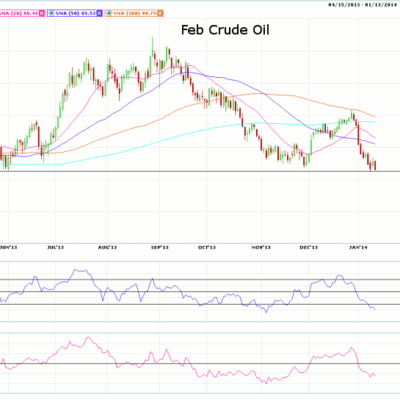This screenshot has height=400, width=400.
Task: Select the NOV'13 axis label
Action: pos(261,247)
